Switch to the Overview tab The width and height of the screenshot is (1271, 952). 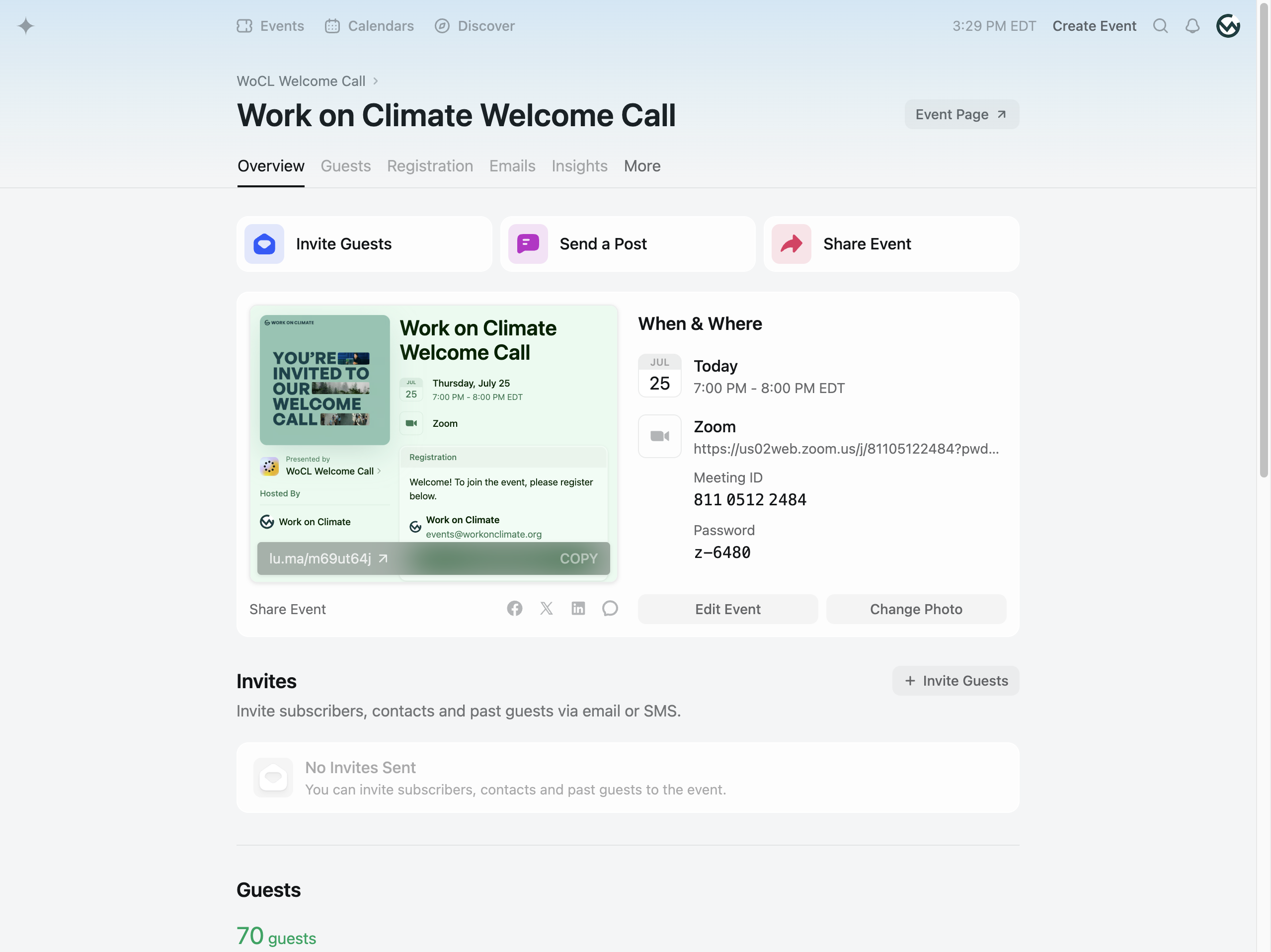(x=271, y=166)
